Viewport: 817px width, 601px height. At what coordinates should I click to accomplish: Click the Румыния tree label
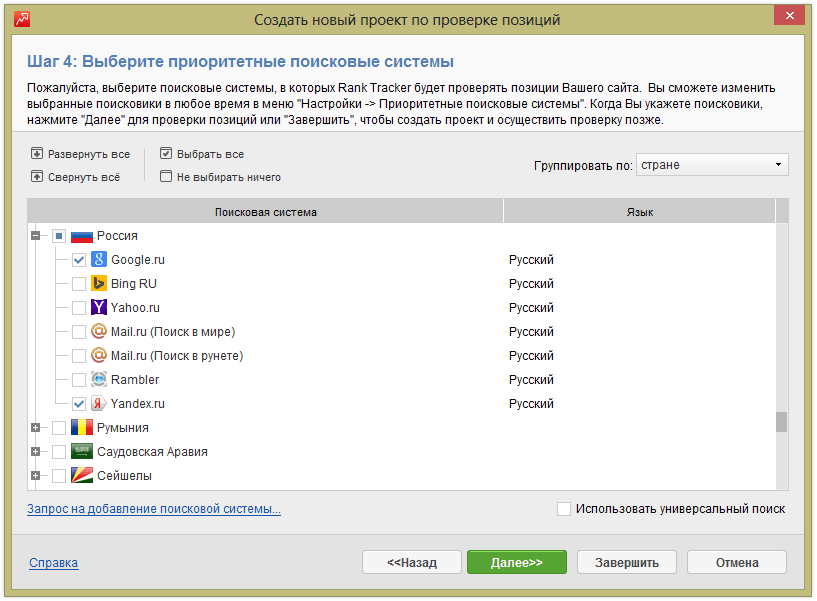pyautogui.click(x=122, y=427)
